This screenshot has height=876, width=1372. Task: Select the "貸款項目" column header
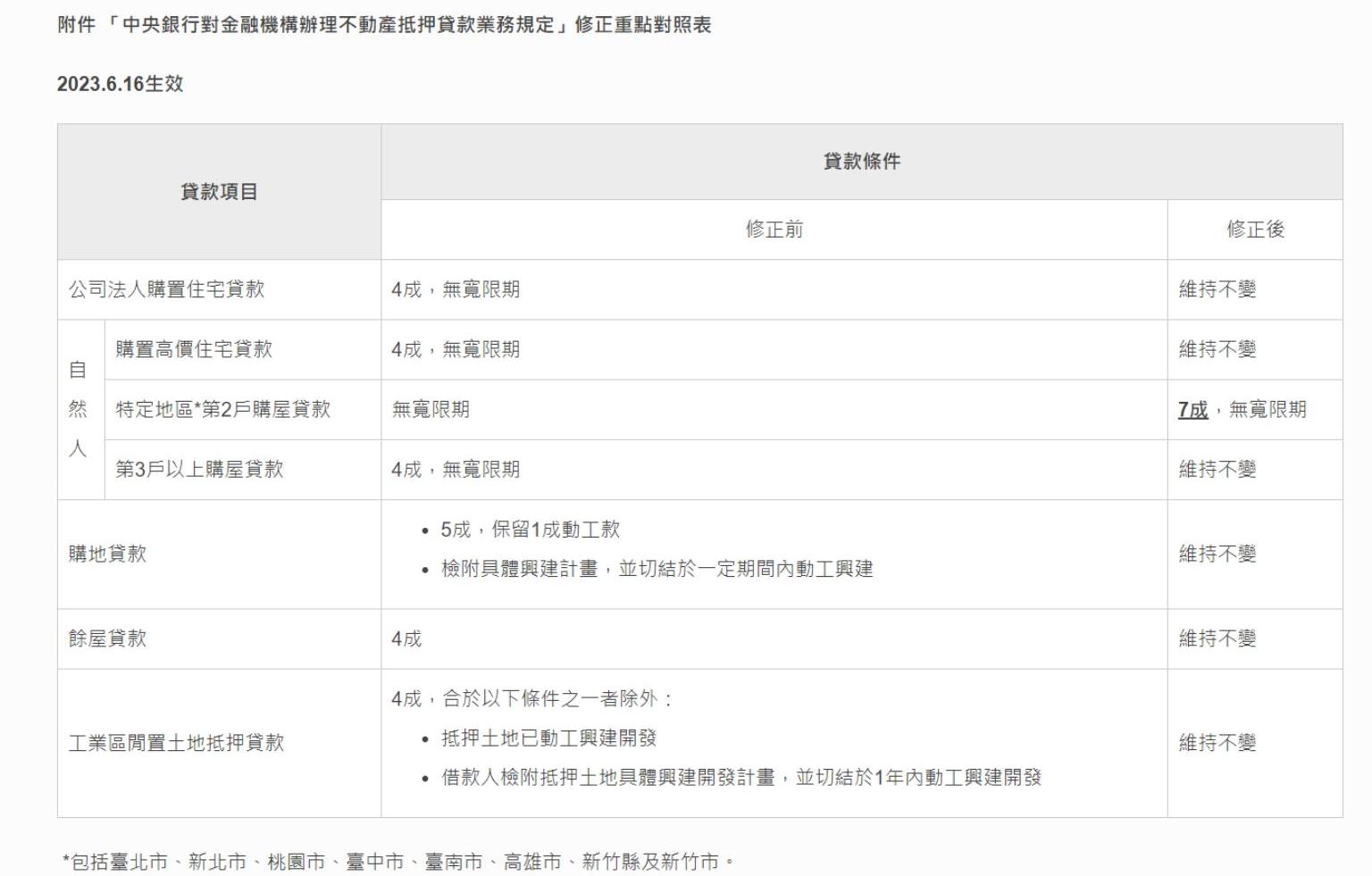click(x=219, y=192)
